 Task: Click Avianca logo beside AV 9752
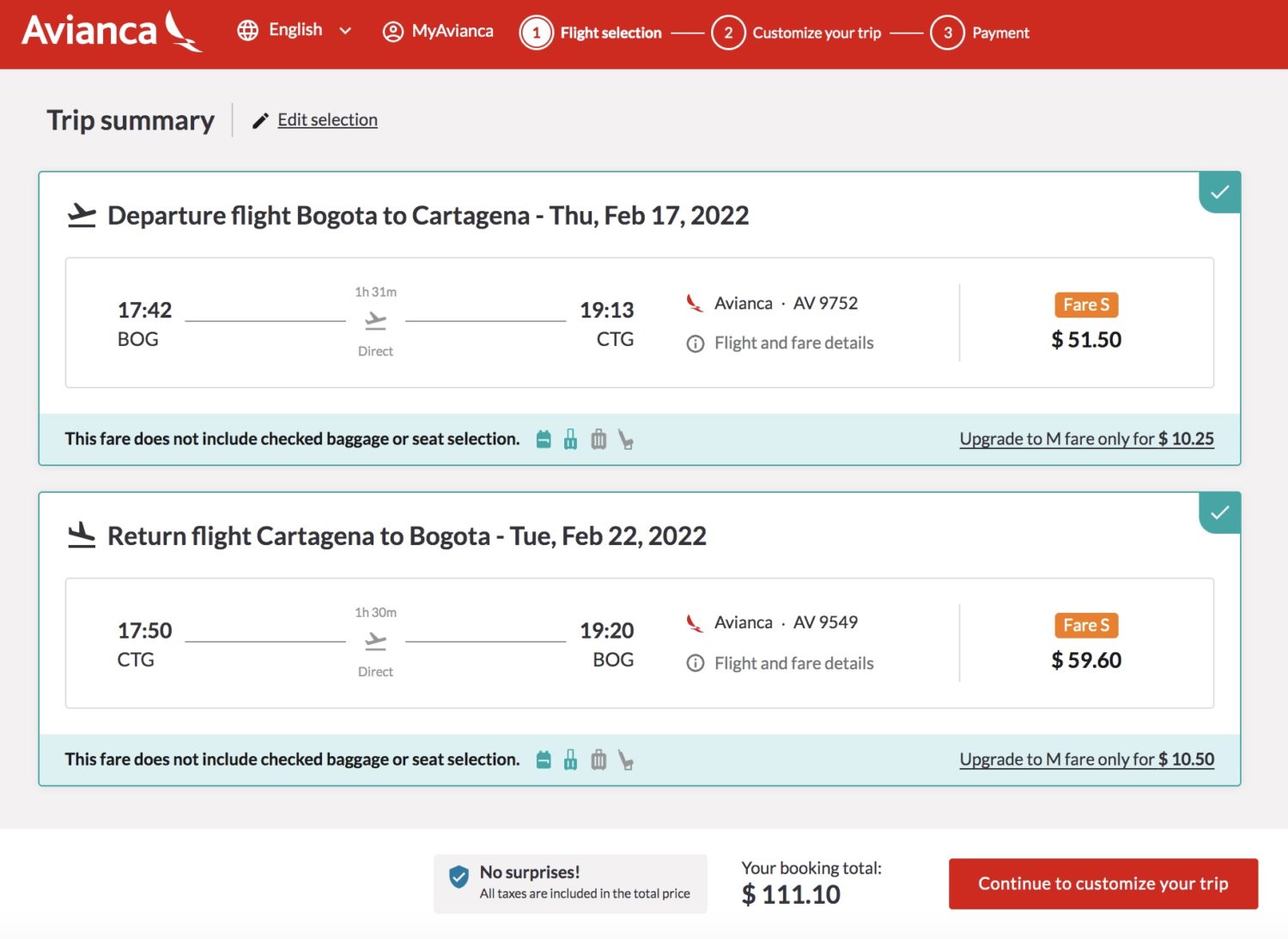coord(695,303)
